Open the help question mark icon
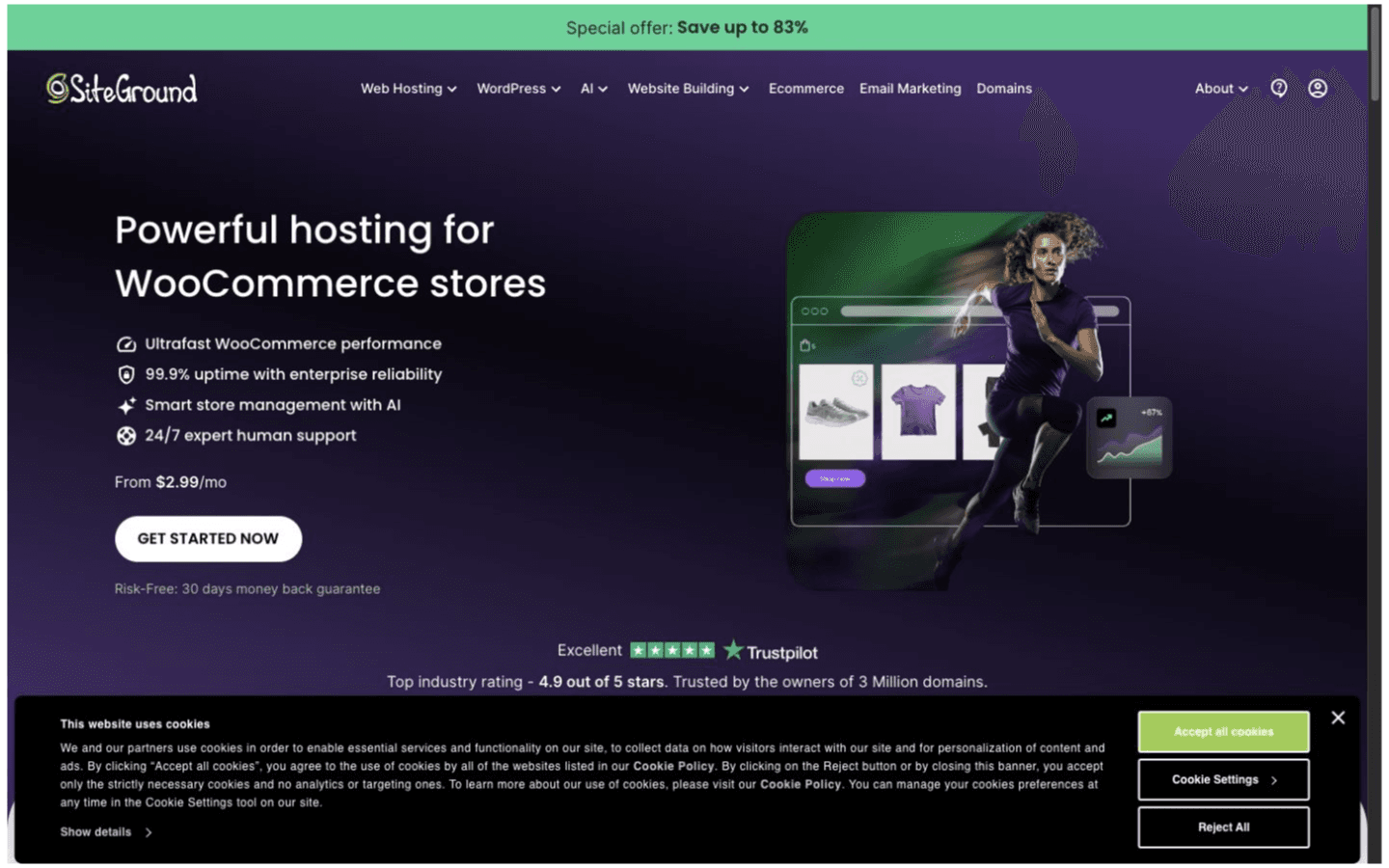Screen dimensions: 1389x868 point(1279,88)
